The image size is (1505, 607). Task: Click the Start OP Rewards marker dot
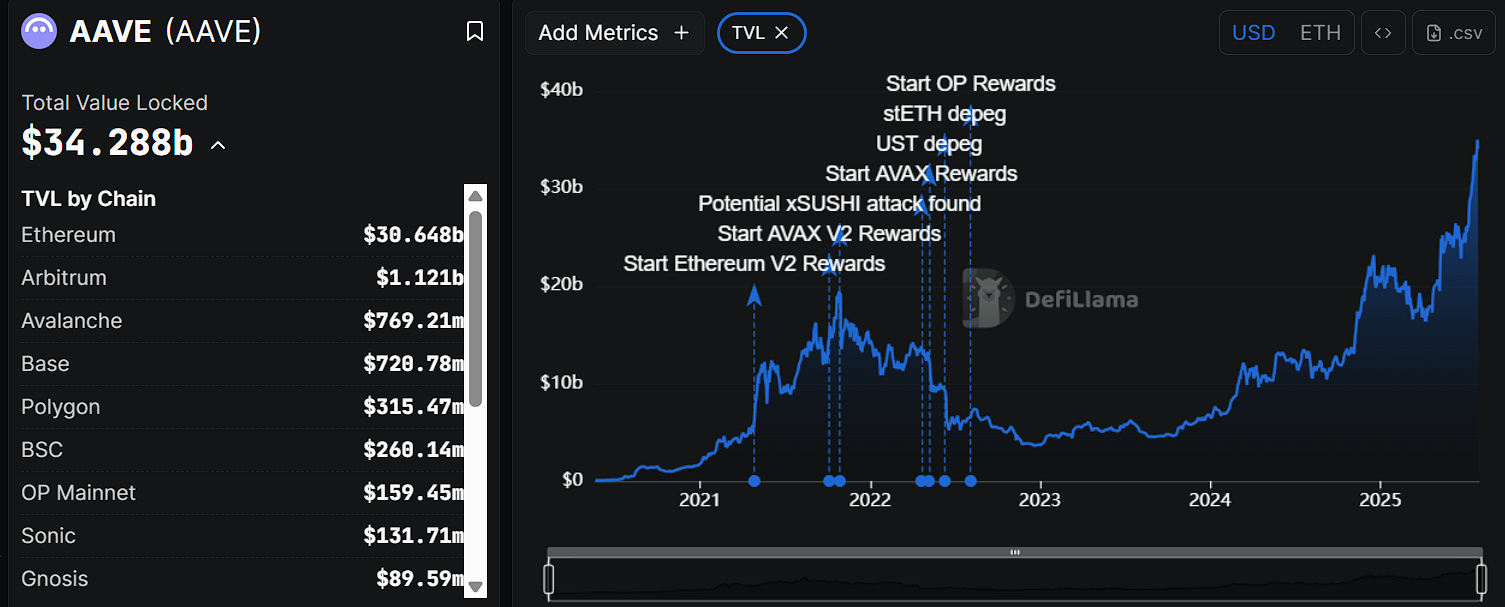[x=970, y=481]
